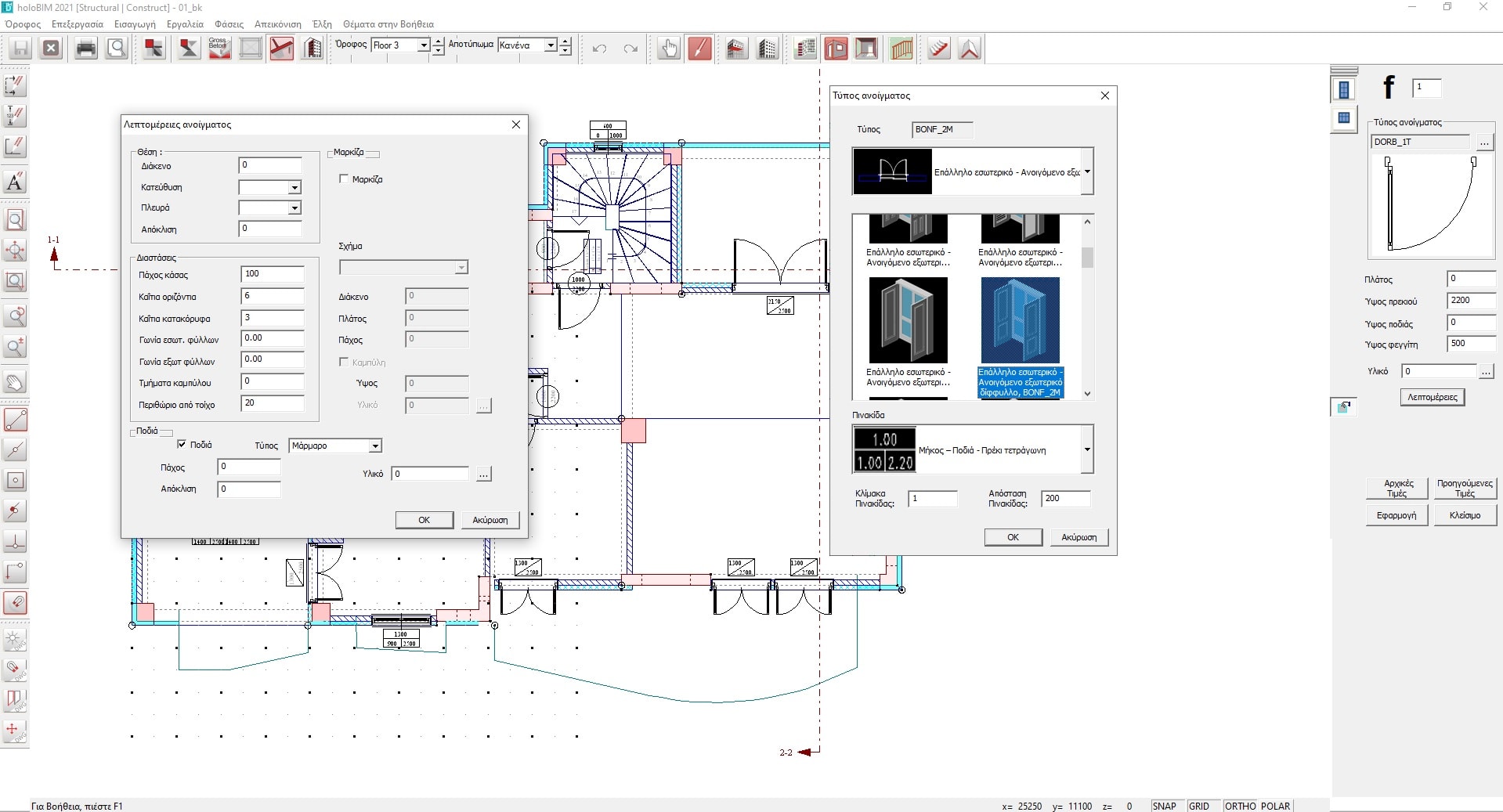Click the Λεπτομέρειες button in right panel
Viewport: 1503px width, 812px height.
click(x=1432, y=397)
